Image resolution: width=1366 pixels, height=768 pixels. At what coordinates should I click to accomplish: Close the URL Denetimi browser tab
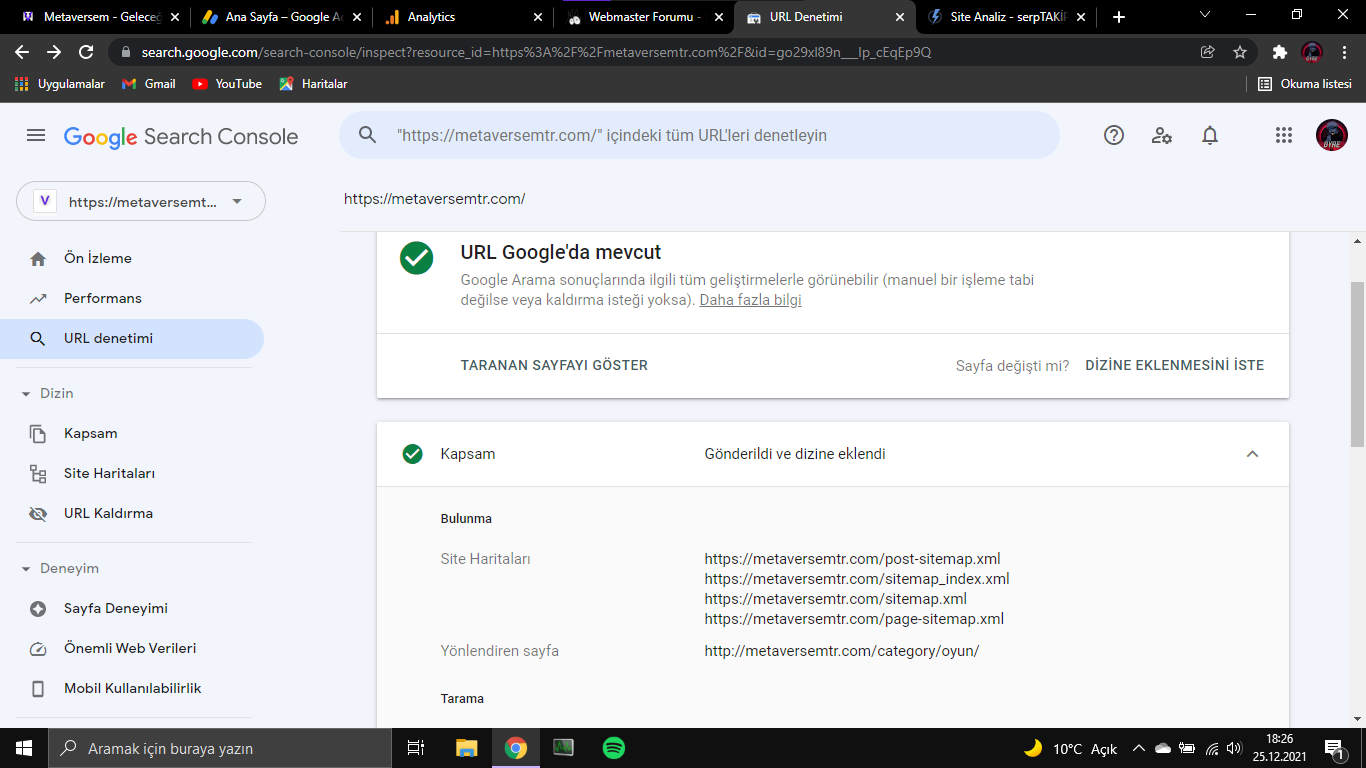[900, 17]
